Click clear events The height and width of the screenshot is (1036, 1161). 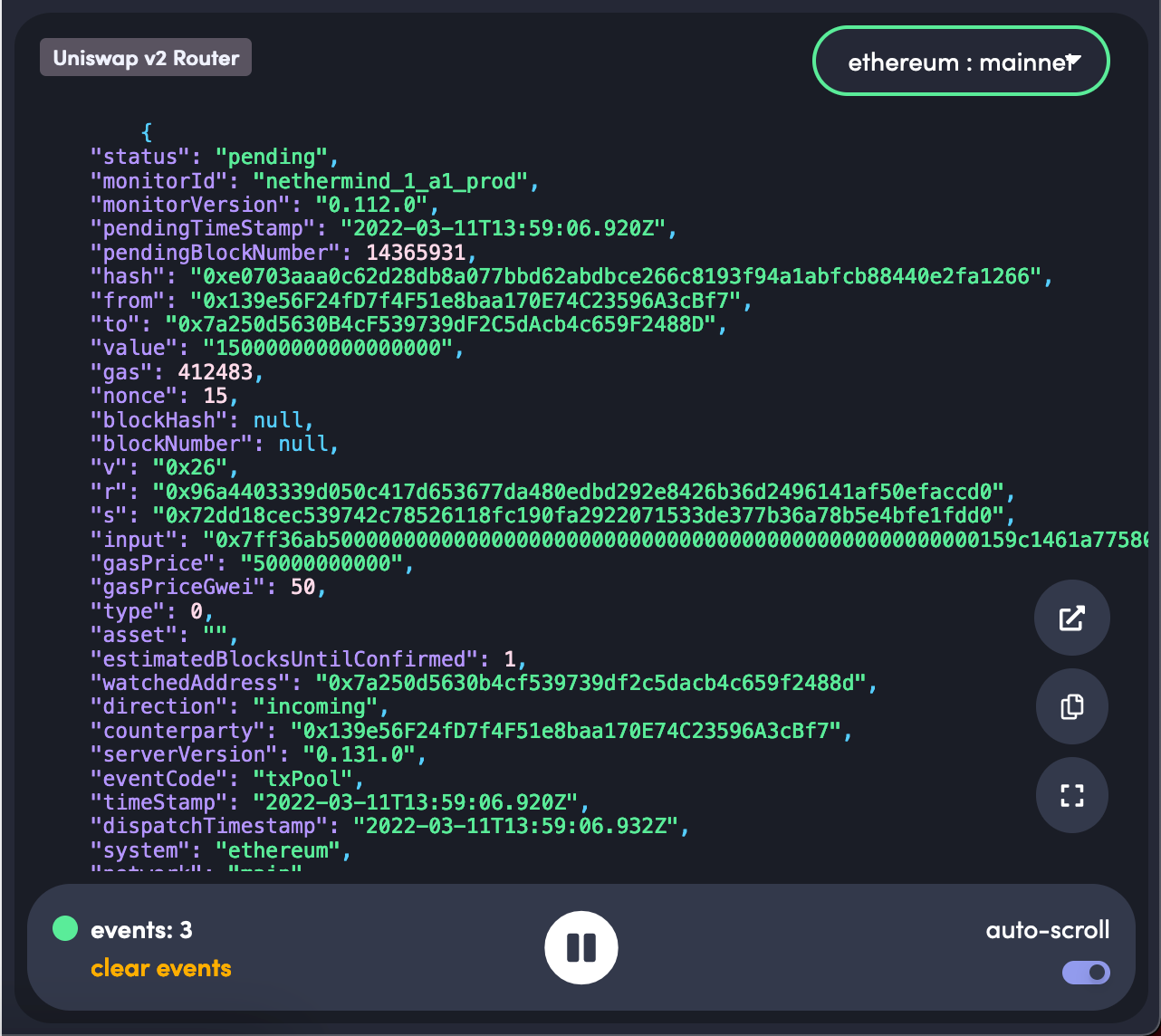pyautogui.click(x=160, y=968)
